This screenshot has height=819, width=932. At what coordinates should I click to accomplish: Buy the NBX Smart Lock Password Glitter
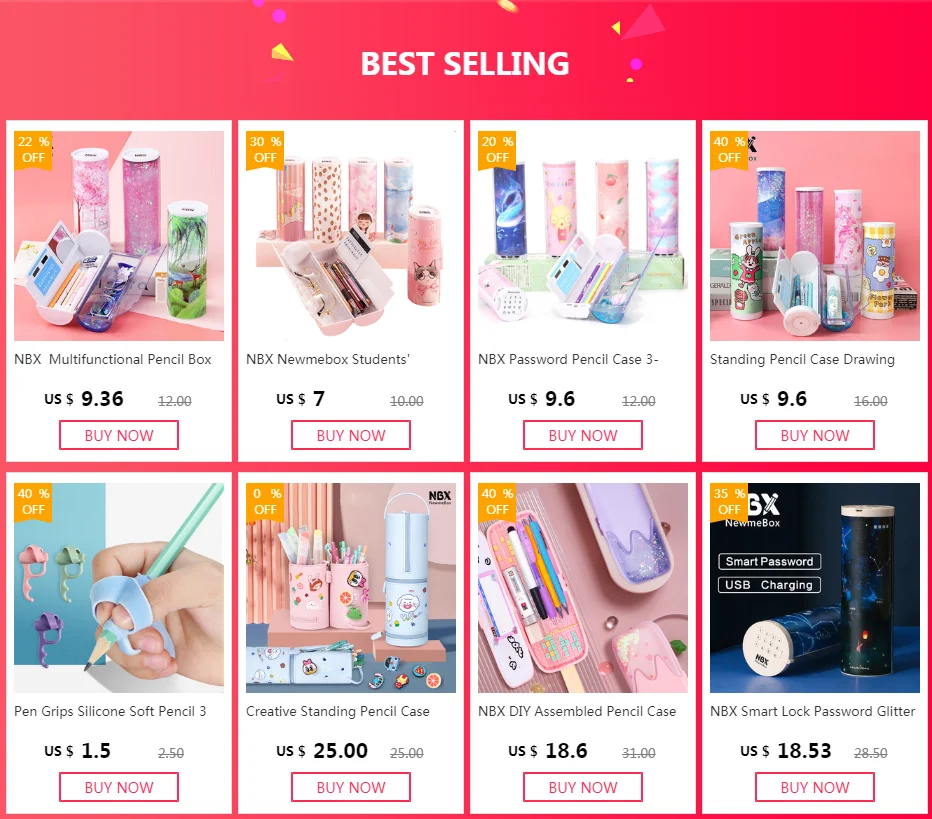(x=815, y=787)
